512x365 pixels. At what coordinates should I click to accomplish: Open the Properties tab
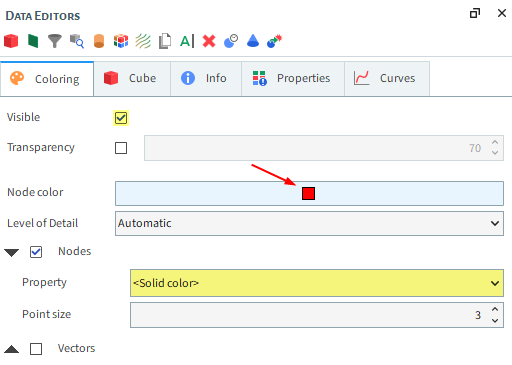293,78
